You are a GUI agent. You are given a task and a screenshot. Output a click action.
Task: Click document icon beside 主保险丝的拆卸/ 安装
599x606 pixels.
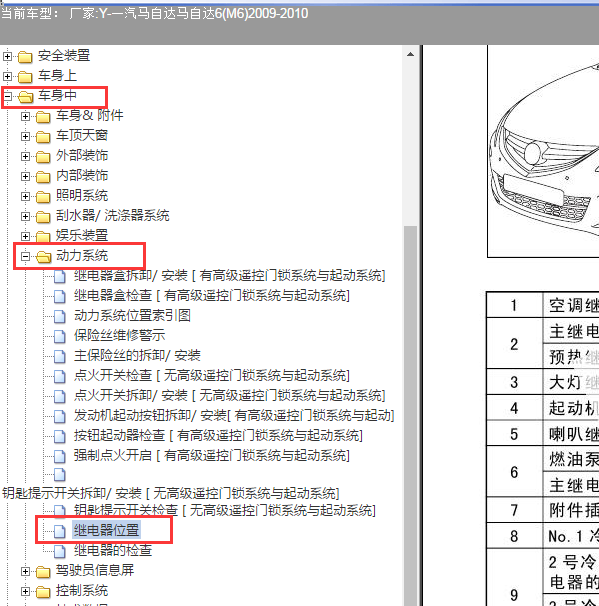[x=60, y=356]
